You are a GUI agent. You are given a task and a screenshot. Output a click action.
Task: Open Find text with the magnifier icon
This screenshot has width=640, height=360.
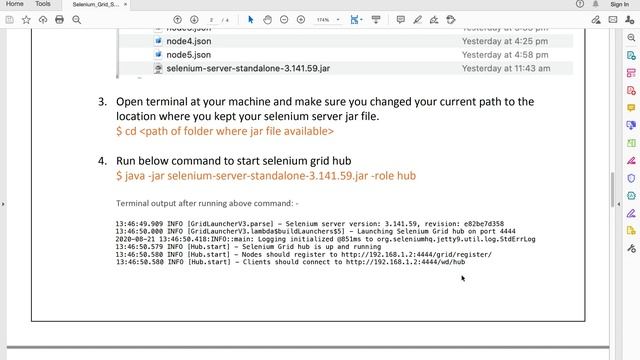point(76,20)
